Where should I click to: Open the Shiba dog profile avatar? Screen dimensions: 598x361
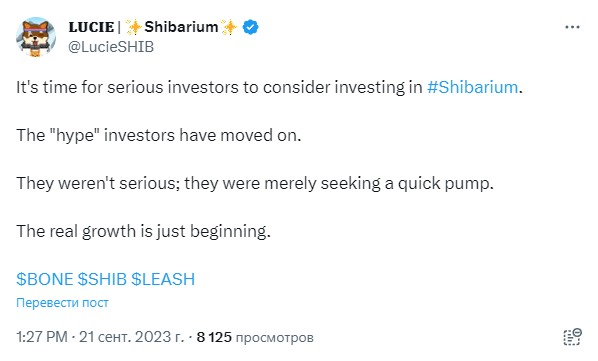click(36, 37)
